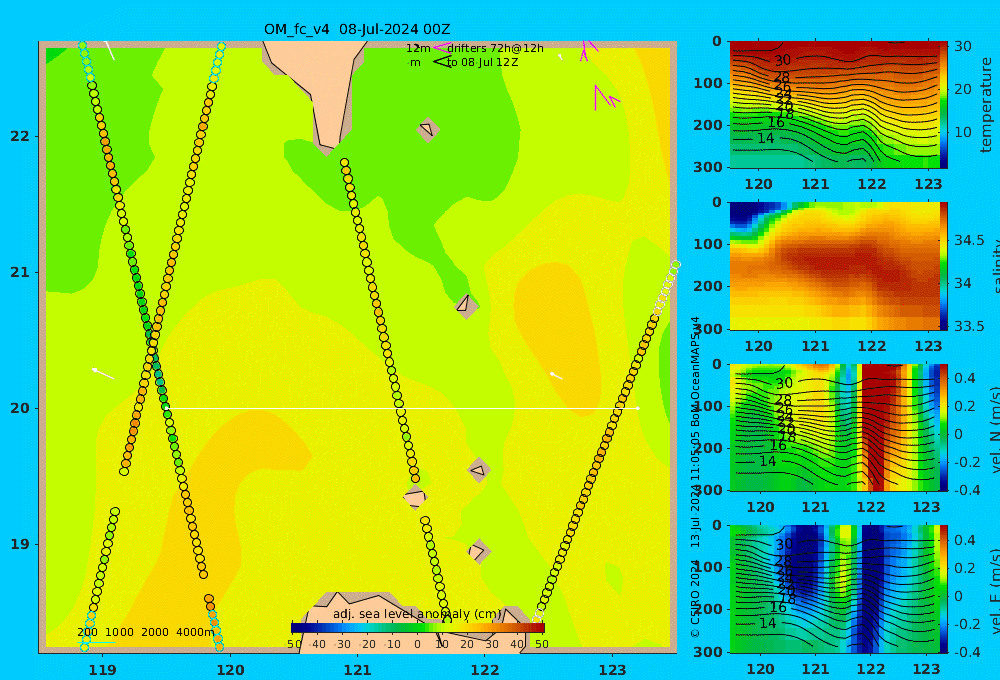The image size is (1000, 680).
Task: Click the 'vel. N (m/s)' colorbar
Action: (x=944, y=427)
